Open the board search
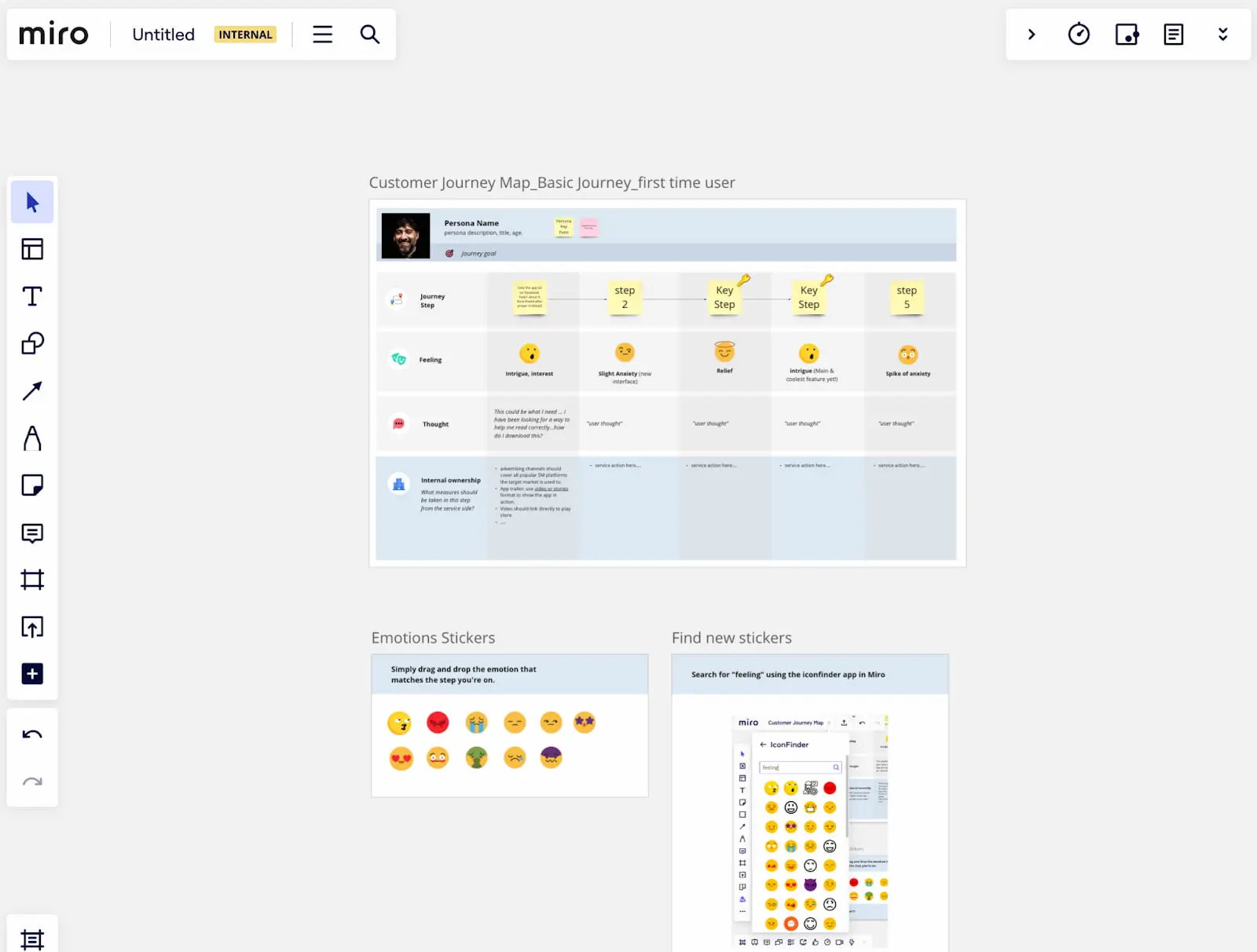This screenshot has width=1257, height=952. coord(369,34)
